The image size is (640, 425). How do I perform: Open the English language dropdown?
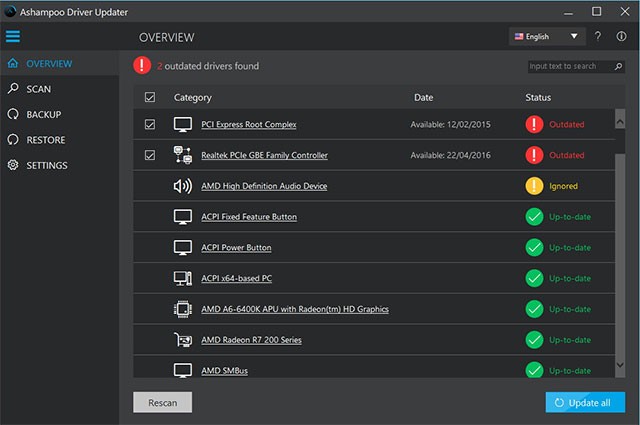(546, 37)
